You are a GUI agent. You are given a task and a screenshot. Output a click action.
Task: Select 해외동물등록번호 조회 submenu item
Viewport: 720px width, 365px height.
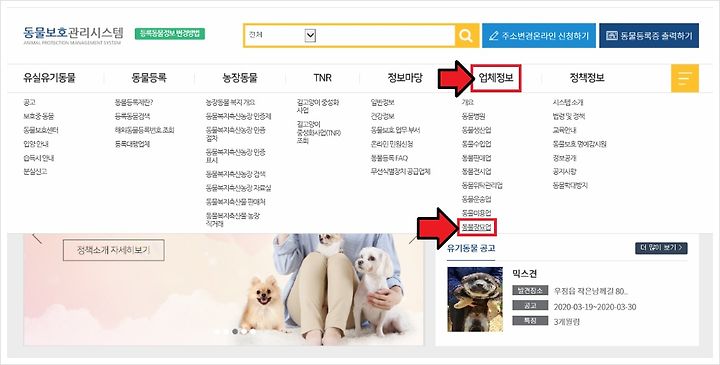(145, 130)
